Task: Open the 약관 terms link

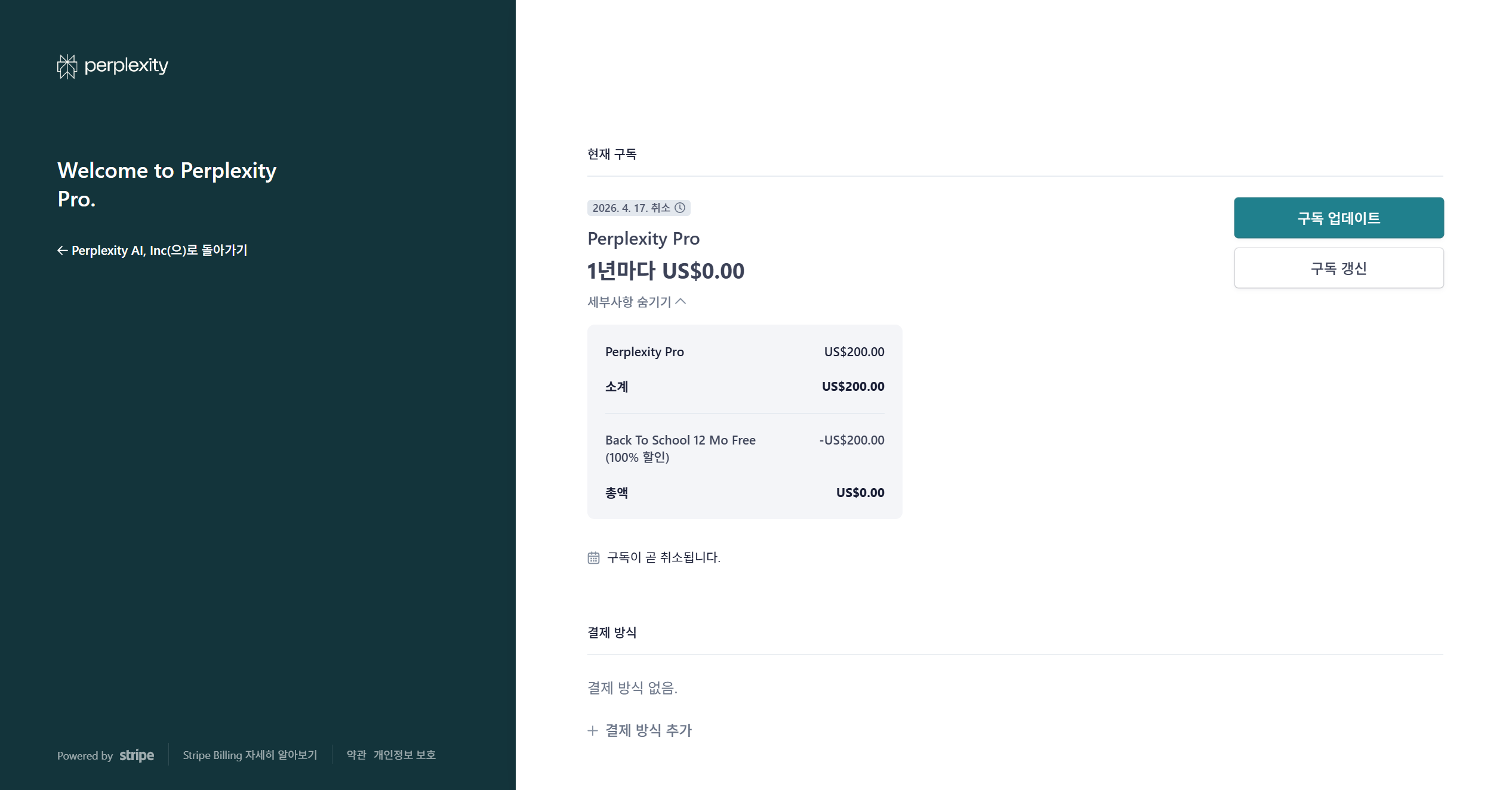Action: 356,755
